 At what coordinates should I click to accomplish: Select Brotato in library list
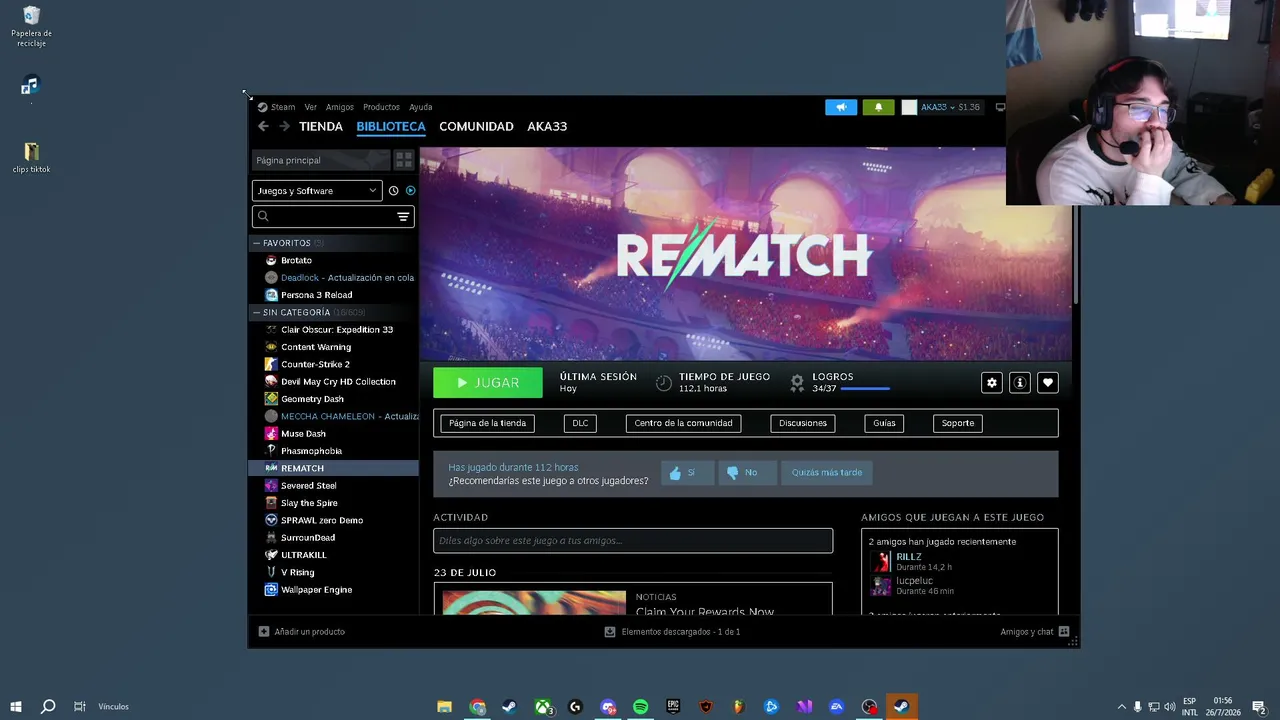click(296, 260)
